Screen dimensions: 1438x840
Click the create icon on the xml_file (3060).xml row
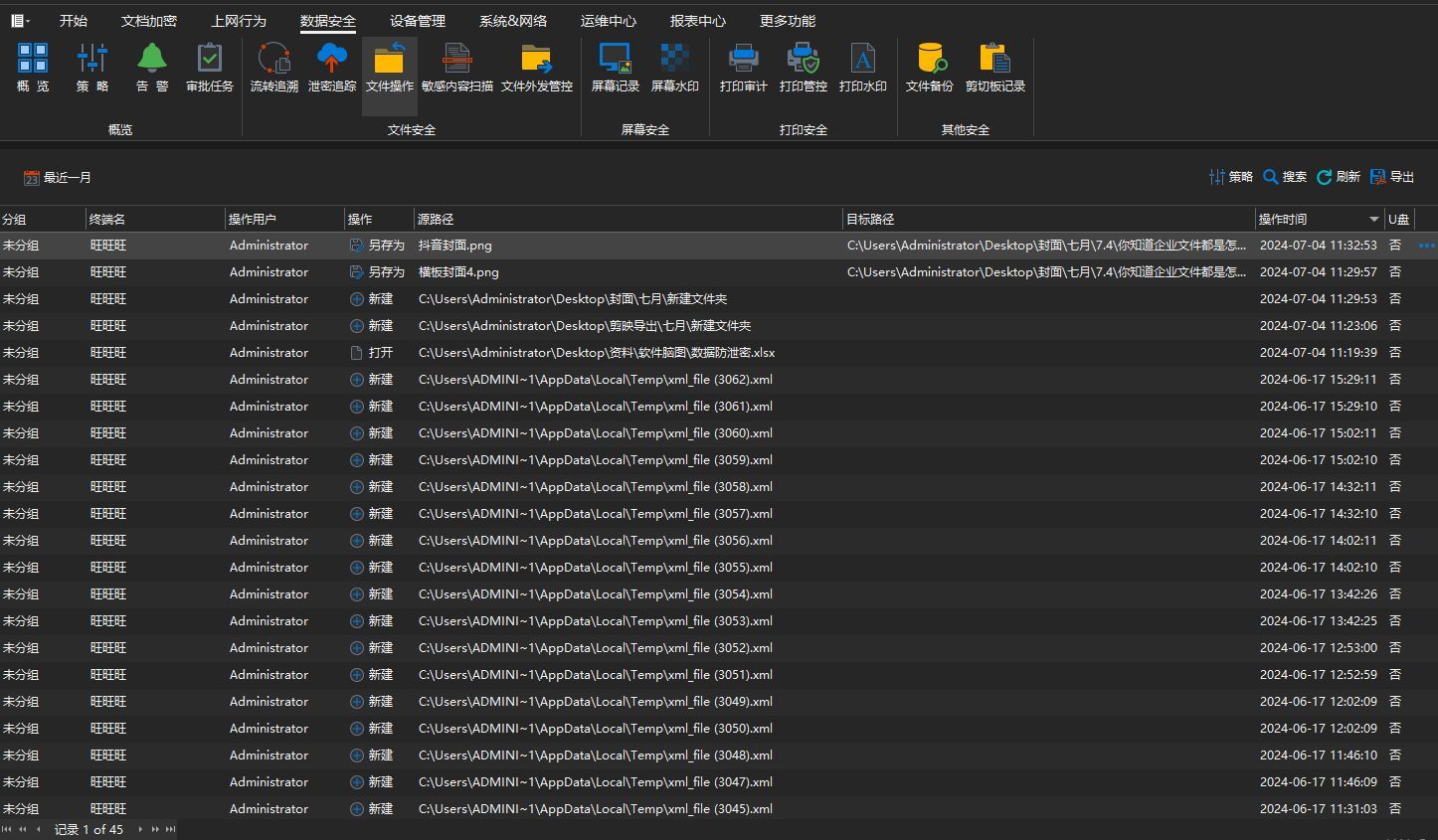tap(356, 432)
